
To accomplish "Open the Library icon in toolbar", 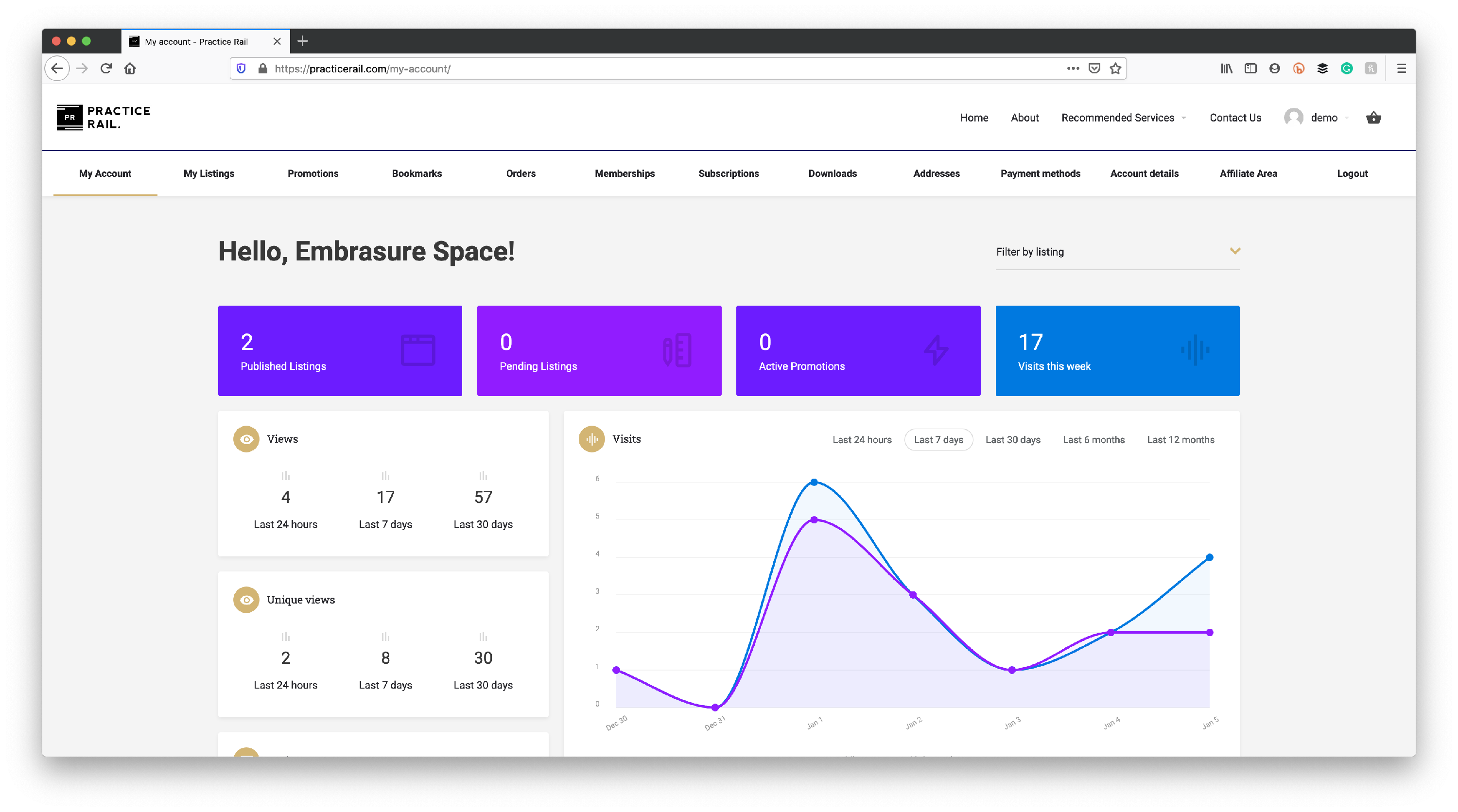I will pos(1226,69).
